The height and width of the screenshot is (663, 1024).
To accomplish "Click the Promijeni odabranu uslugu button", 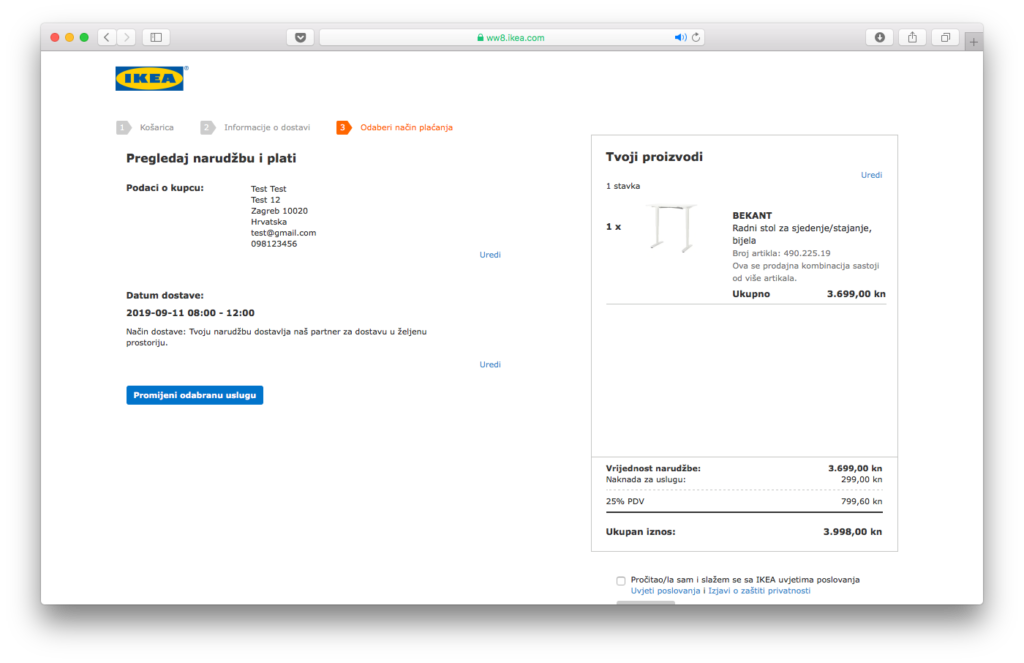I will (x=195, y=395).
